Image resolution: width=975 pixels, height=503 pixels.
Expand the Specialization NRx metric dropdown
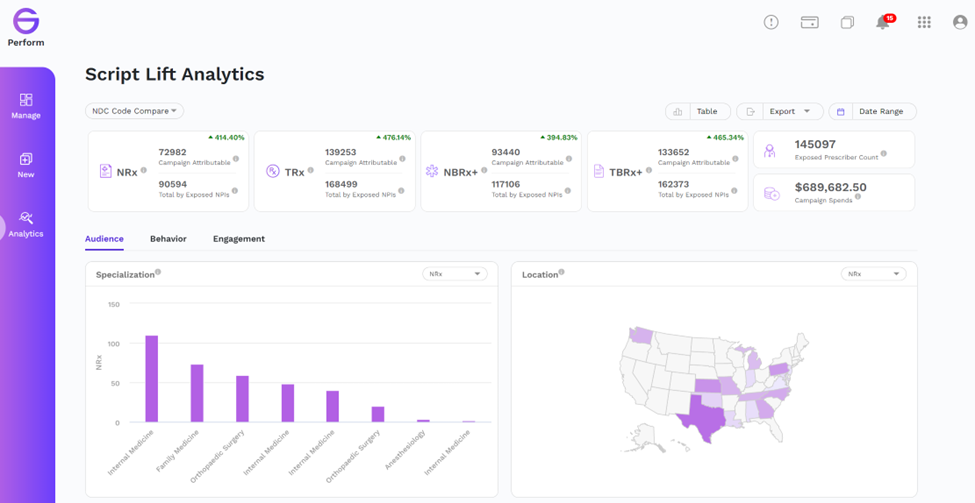coord(455,274)
